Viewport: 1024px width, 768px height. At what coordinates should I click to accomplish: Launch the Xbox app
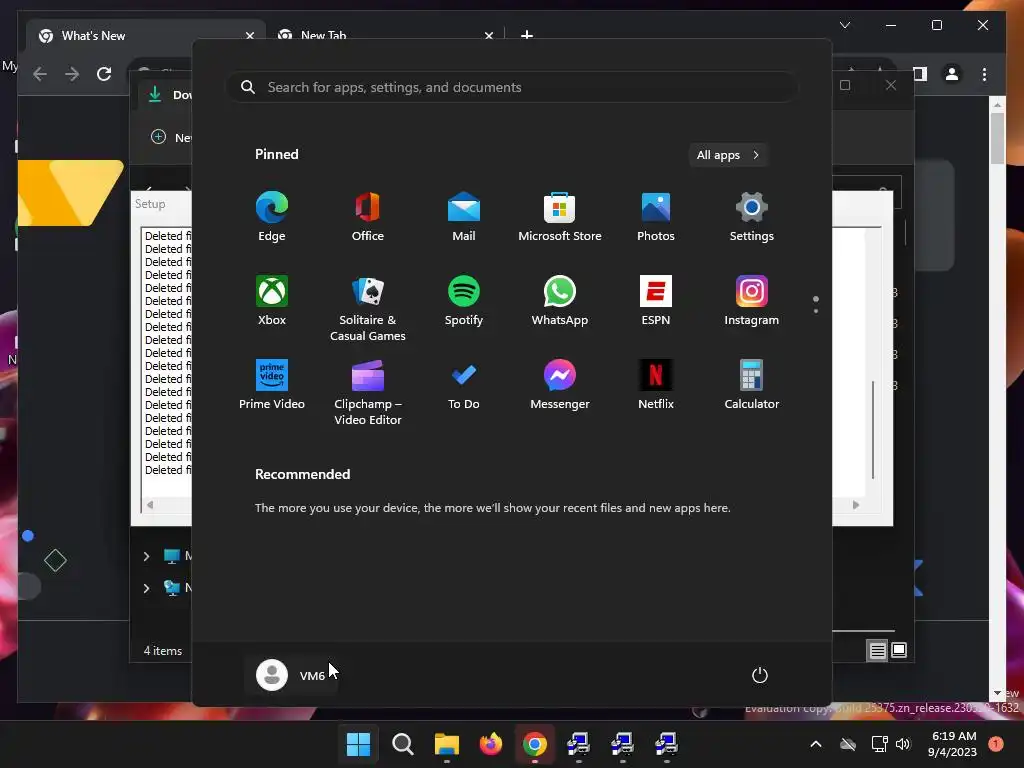click(x=272, y=300)
